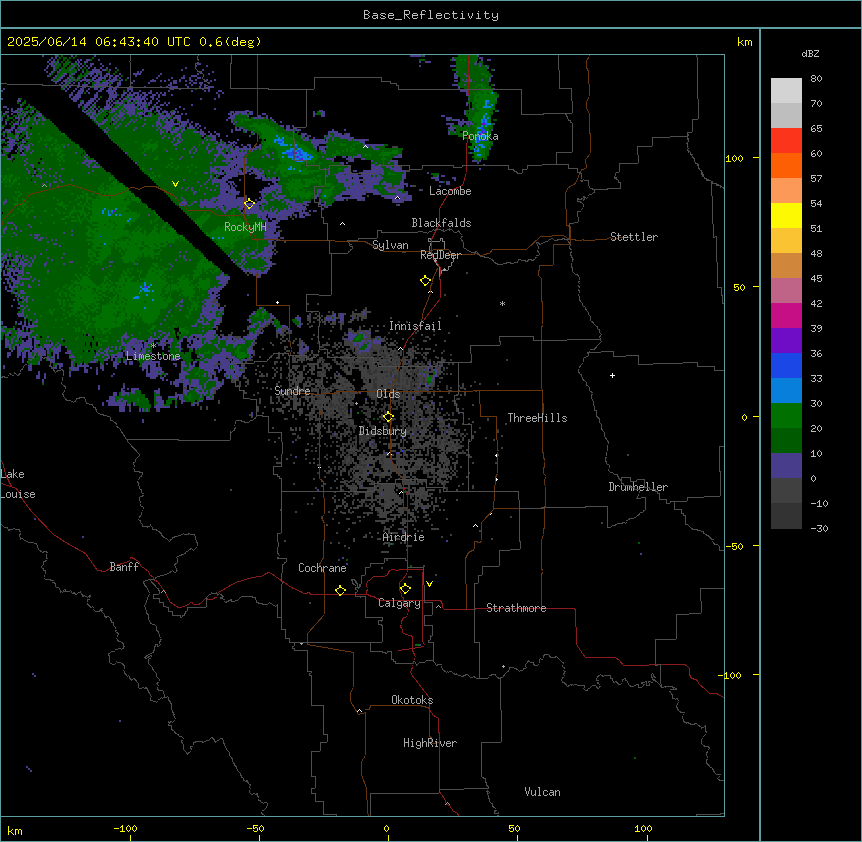Click the yellow diamond marker near RockyMH
862x842 pixels.
click(x=249, y=204)
